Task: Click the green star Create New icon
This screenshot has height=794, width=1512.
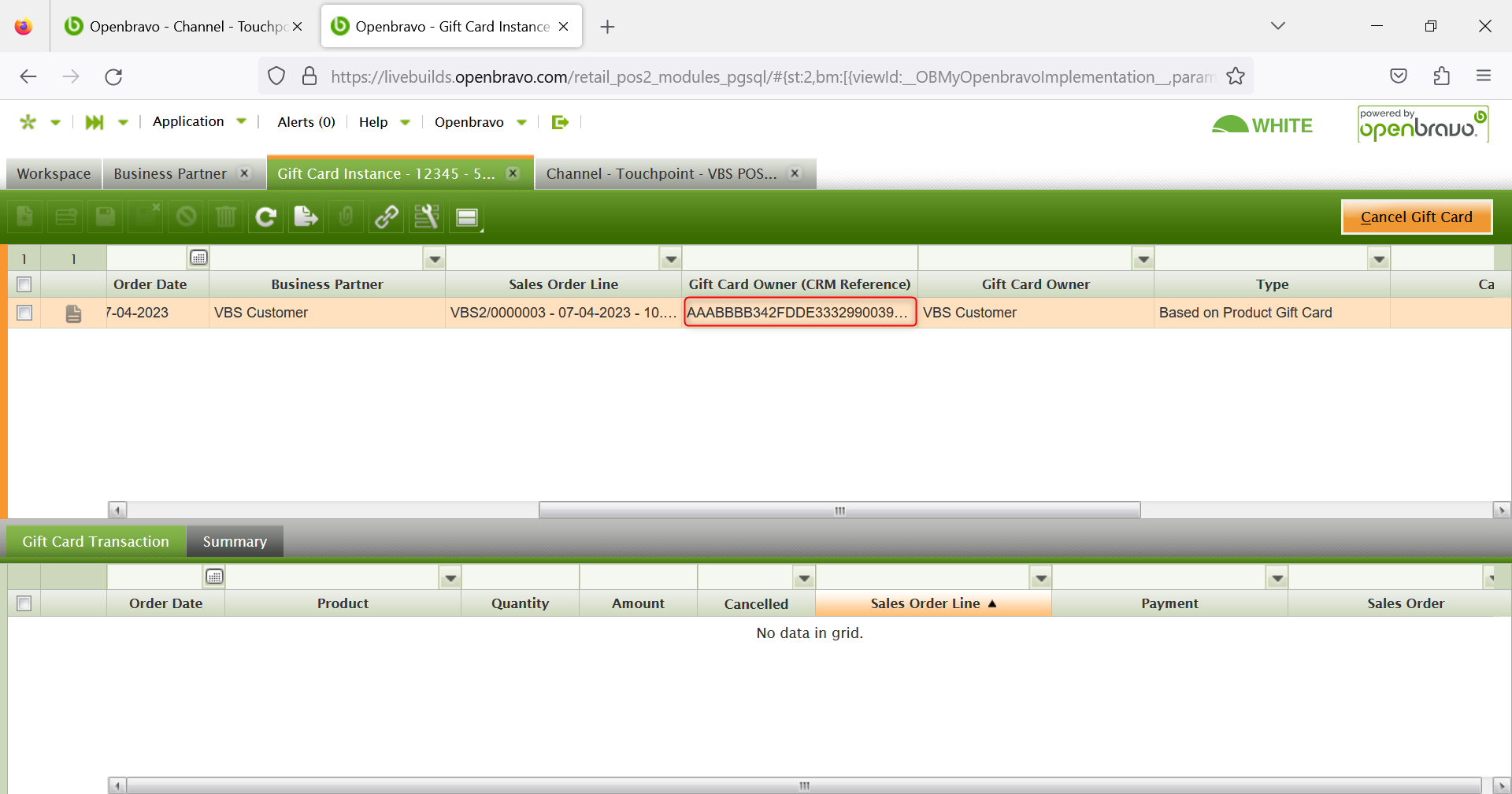Action: click(28, 122)
